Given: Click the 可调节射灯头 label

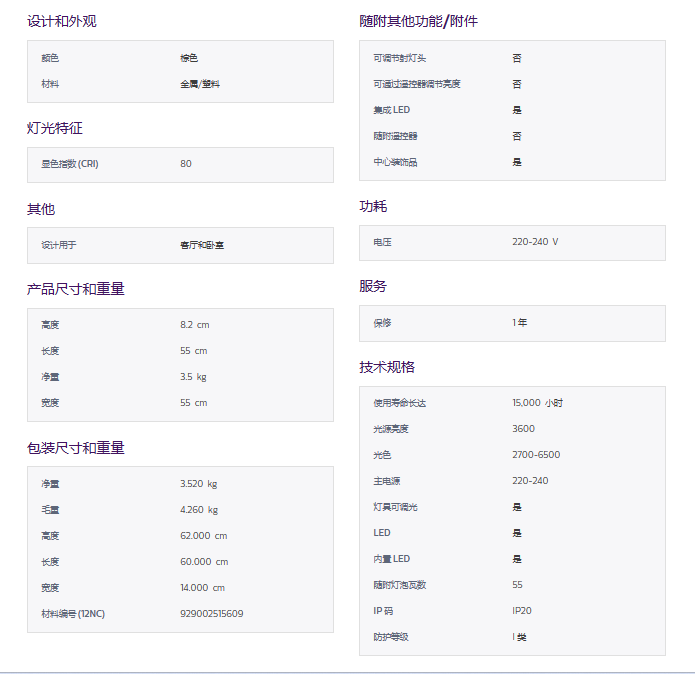Looking at the screenshot, I should pyautogui.click(x=400, y=58).
